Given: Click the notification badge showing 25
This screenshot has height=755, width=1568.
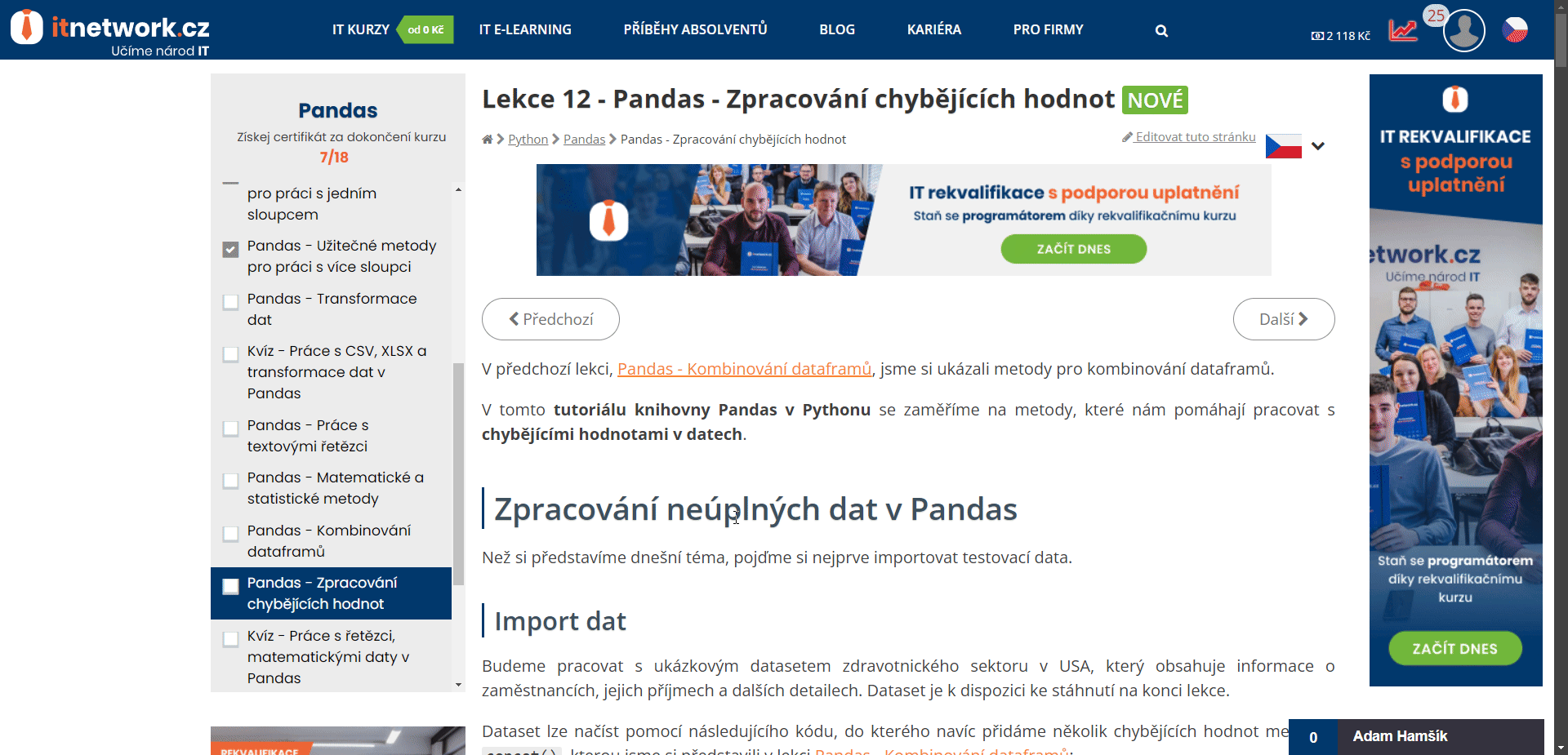Looking at the screenshot, I should 1437,16.
